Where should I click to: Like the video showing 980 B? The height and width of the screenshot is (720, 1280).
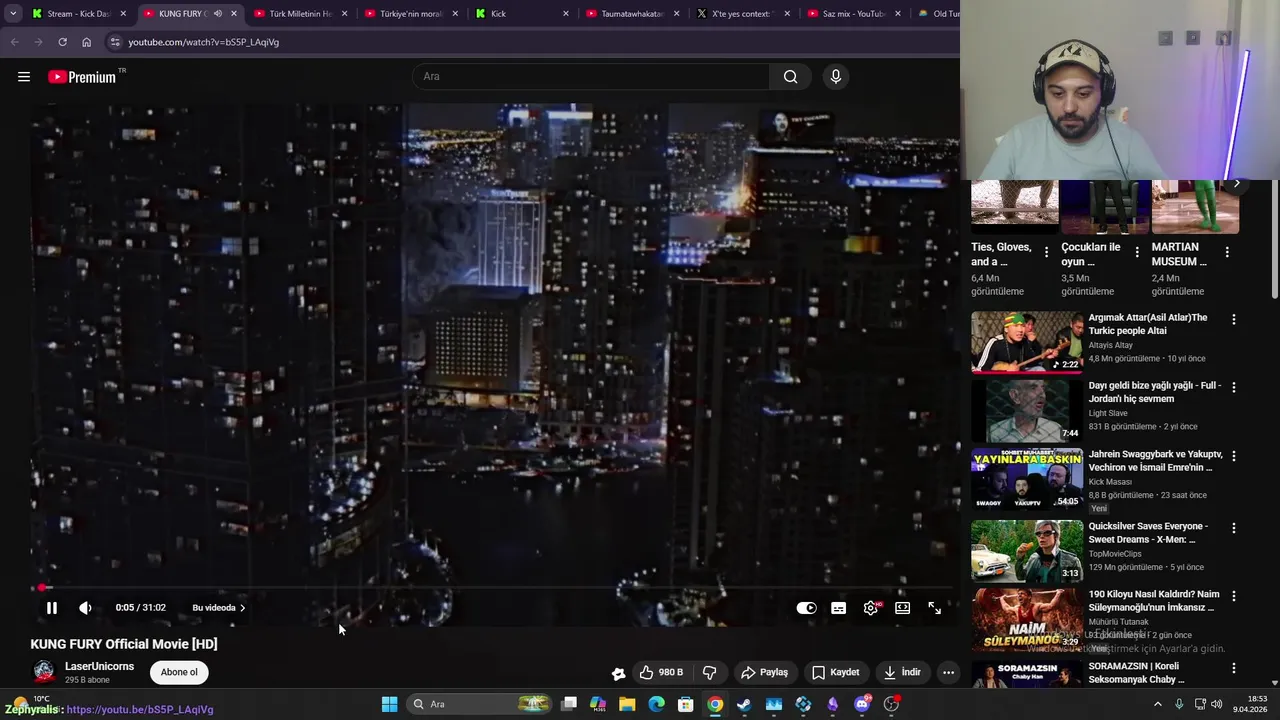pyautogui.click(x=662, y=672)
